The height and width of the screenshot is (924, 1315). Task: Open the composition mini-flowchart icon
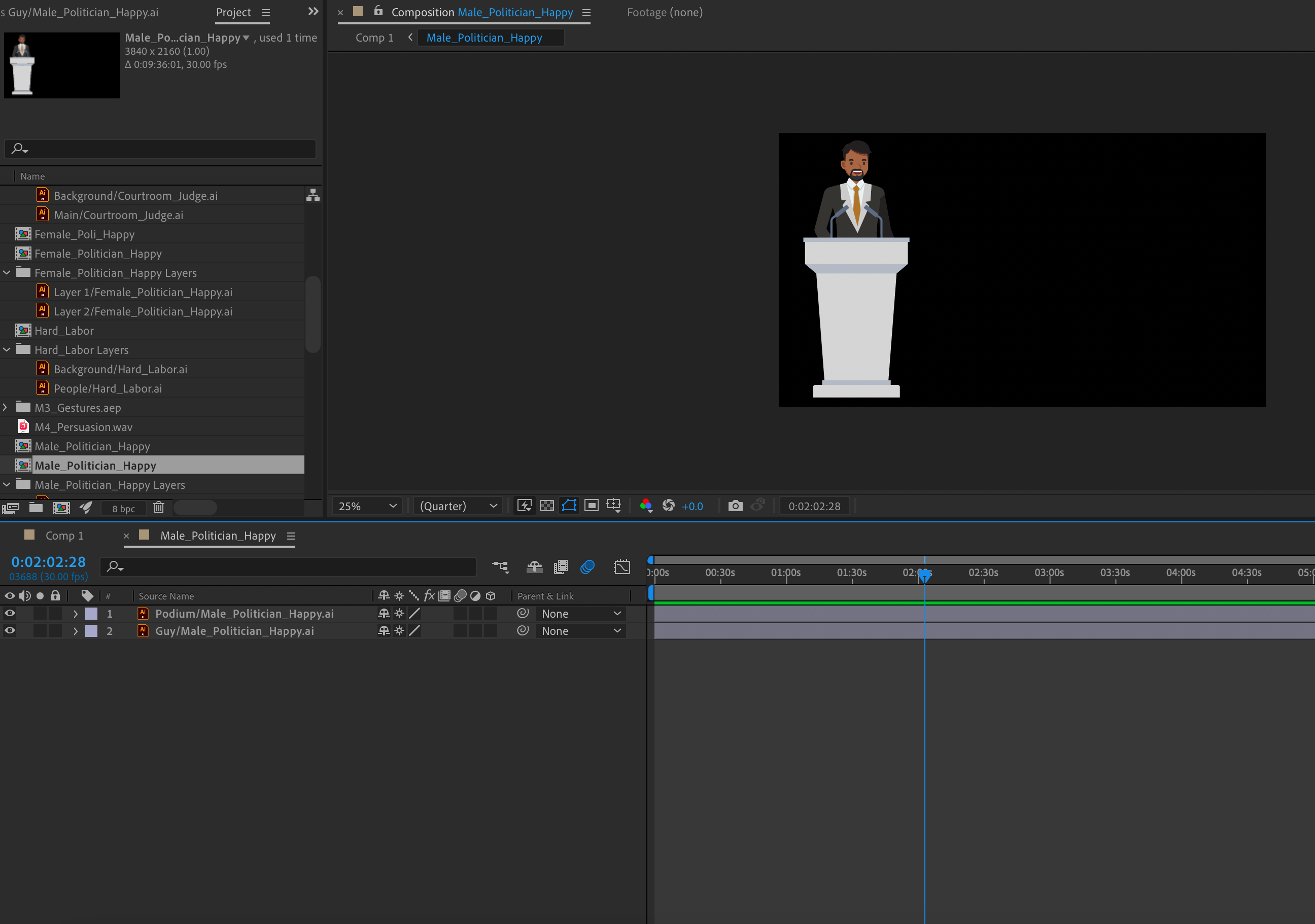point(500,567)
